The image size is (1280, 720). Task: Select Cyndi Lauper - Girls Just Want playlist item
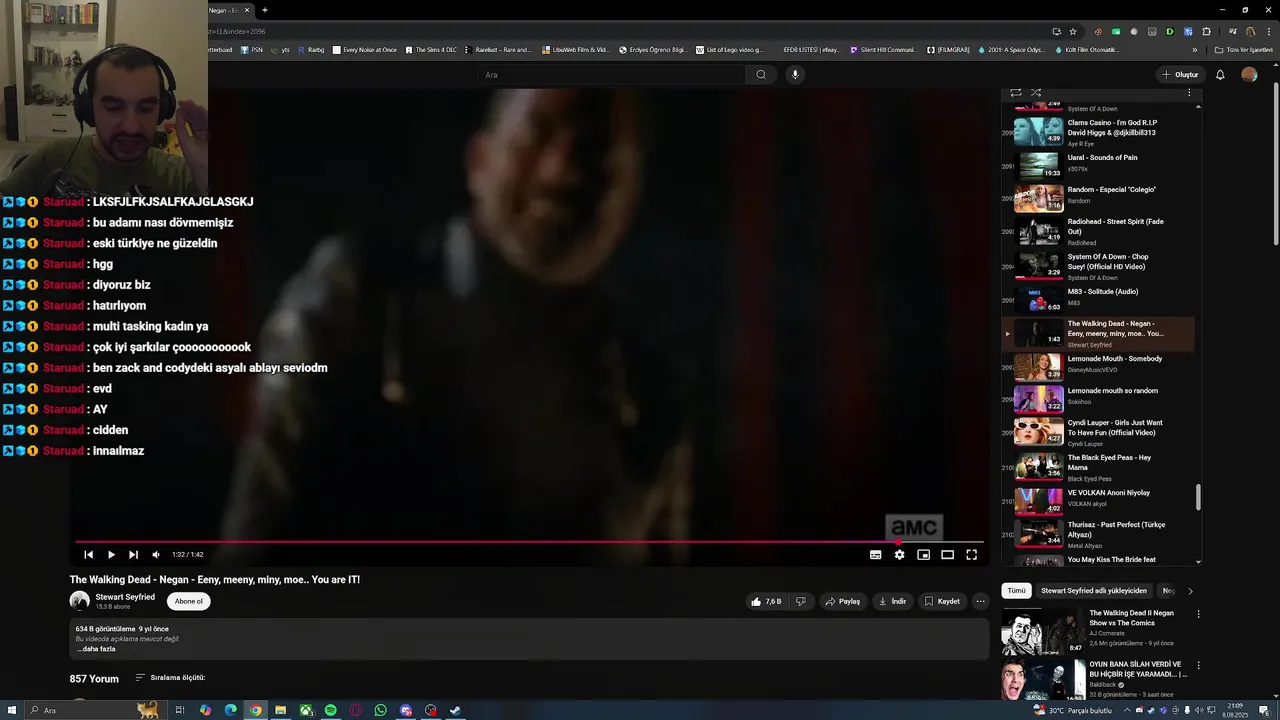point(1098,432)
